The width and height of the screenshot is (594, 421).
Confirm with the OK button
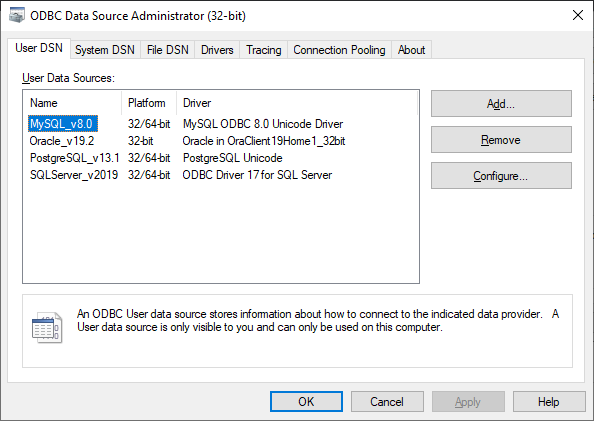point(306,401)
